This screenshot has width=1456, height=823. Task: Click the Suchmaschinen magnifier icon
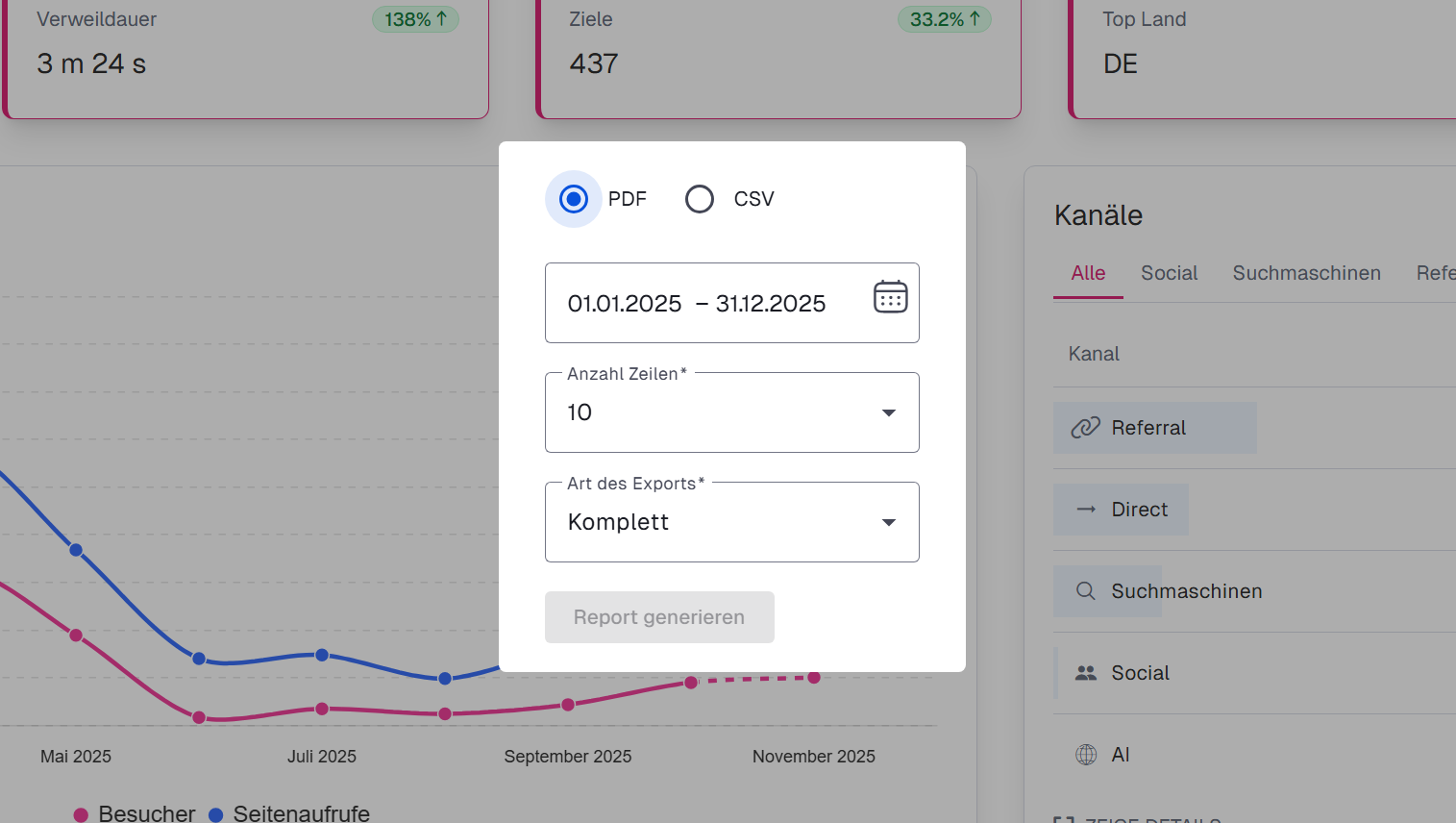click(1086, 591)
